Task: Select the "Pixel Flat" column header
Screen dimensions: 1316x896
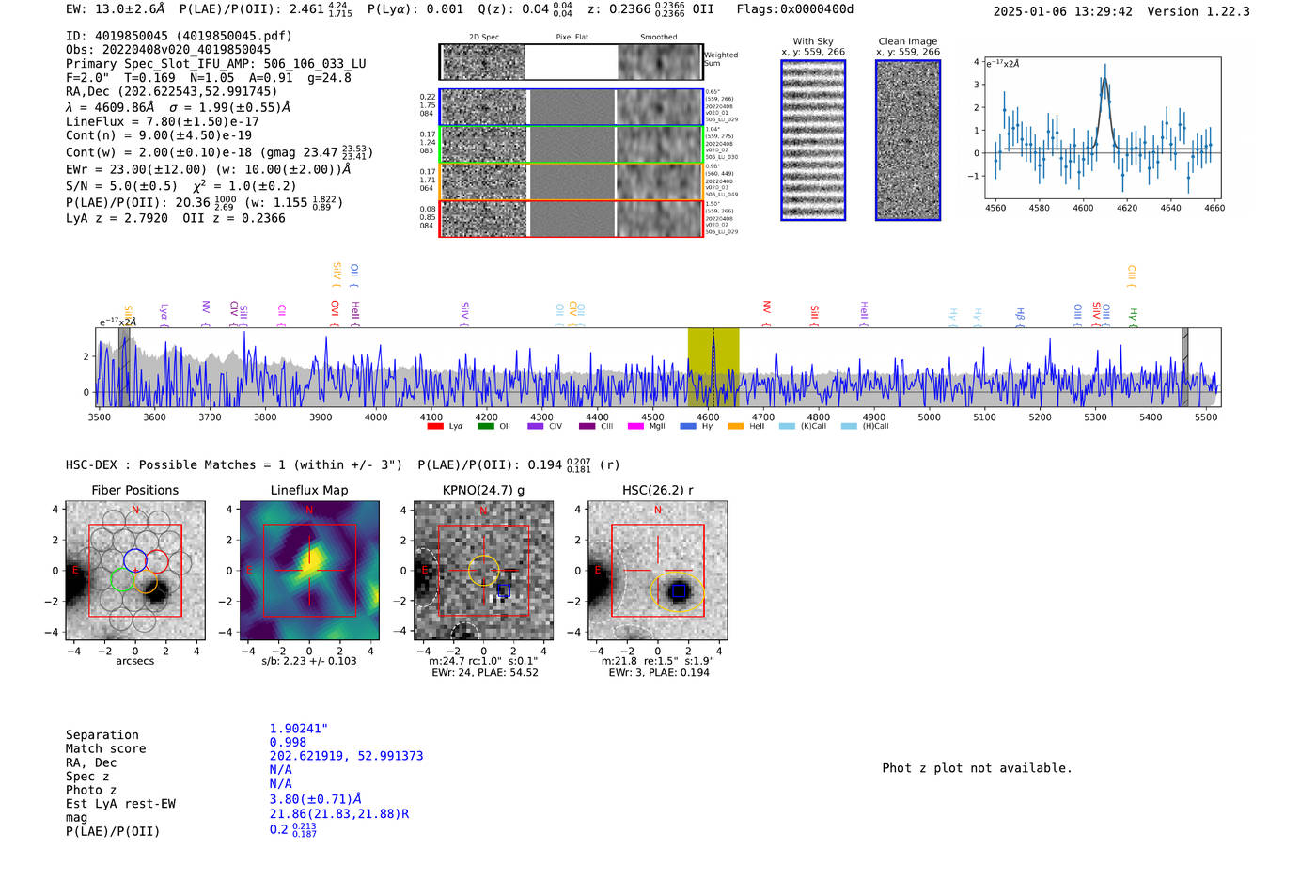Action: click(572, 38)
